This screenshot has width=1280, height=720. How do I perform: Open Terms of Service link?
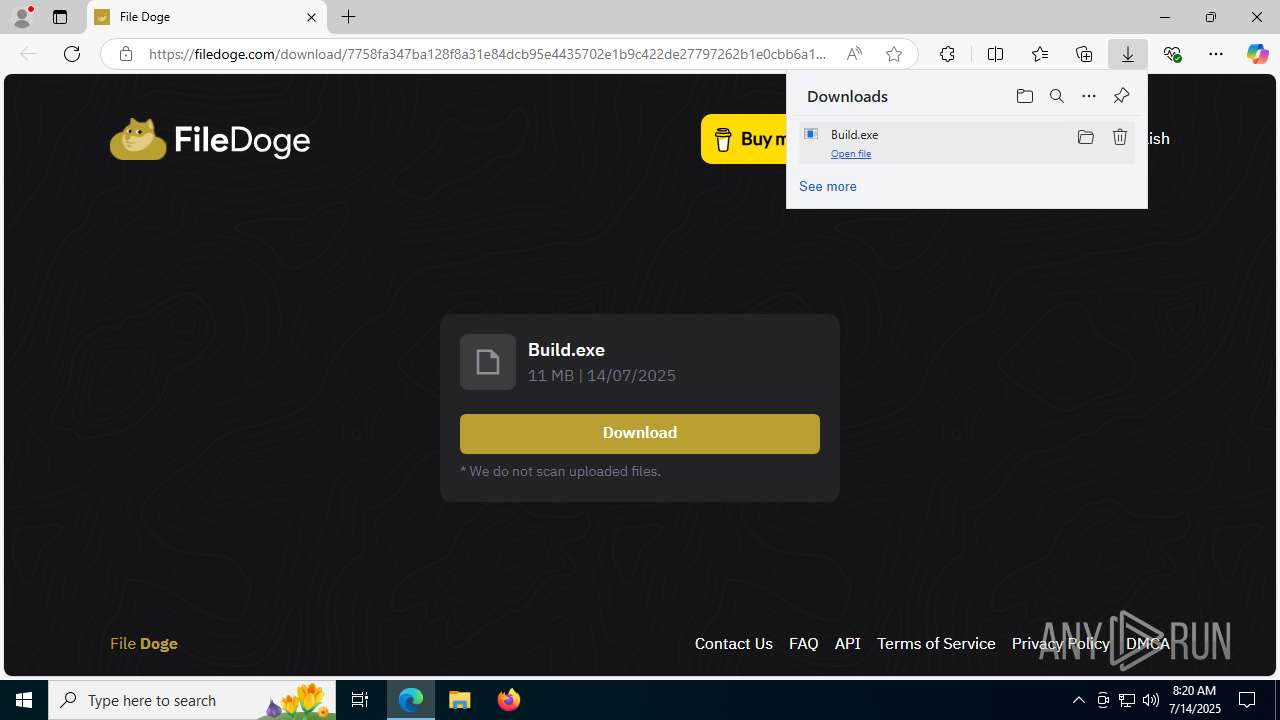click(936, 644)
